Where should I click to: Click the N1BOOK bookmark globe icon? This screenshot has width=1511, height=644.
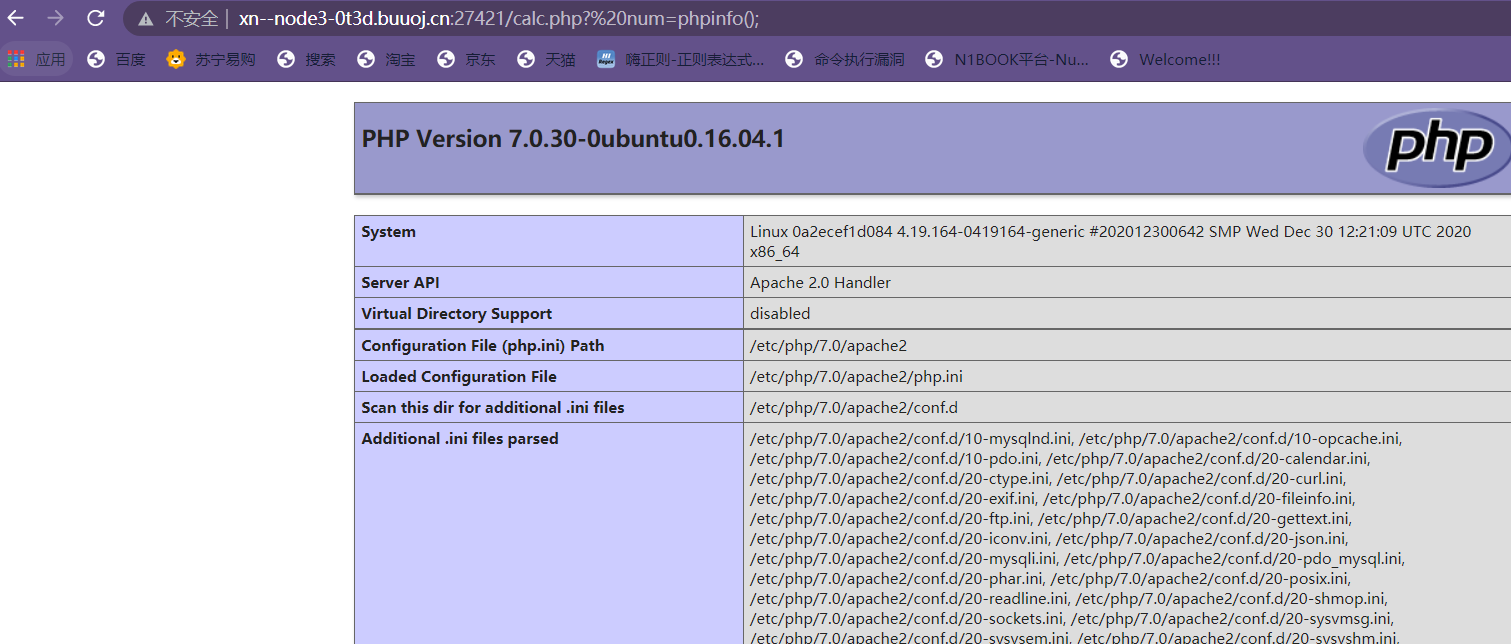pos(934,60)
